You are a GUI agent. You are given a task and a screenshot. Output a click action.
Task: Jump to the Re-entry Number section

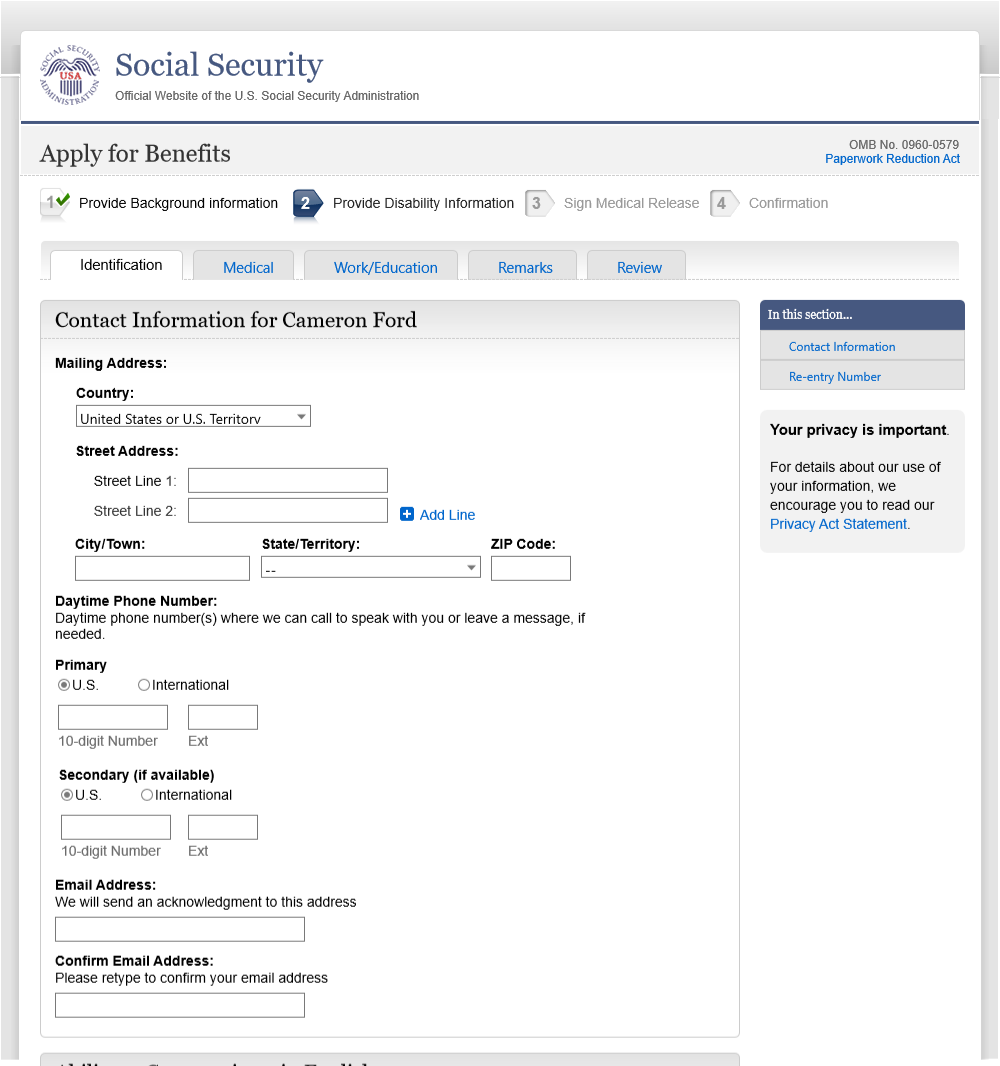(x=835, y=377)
